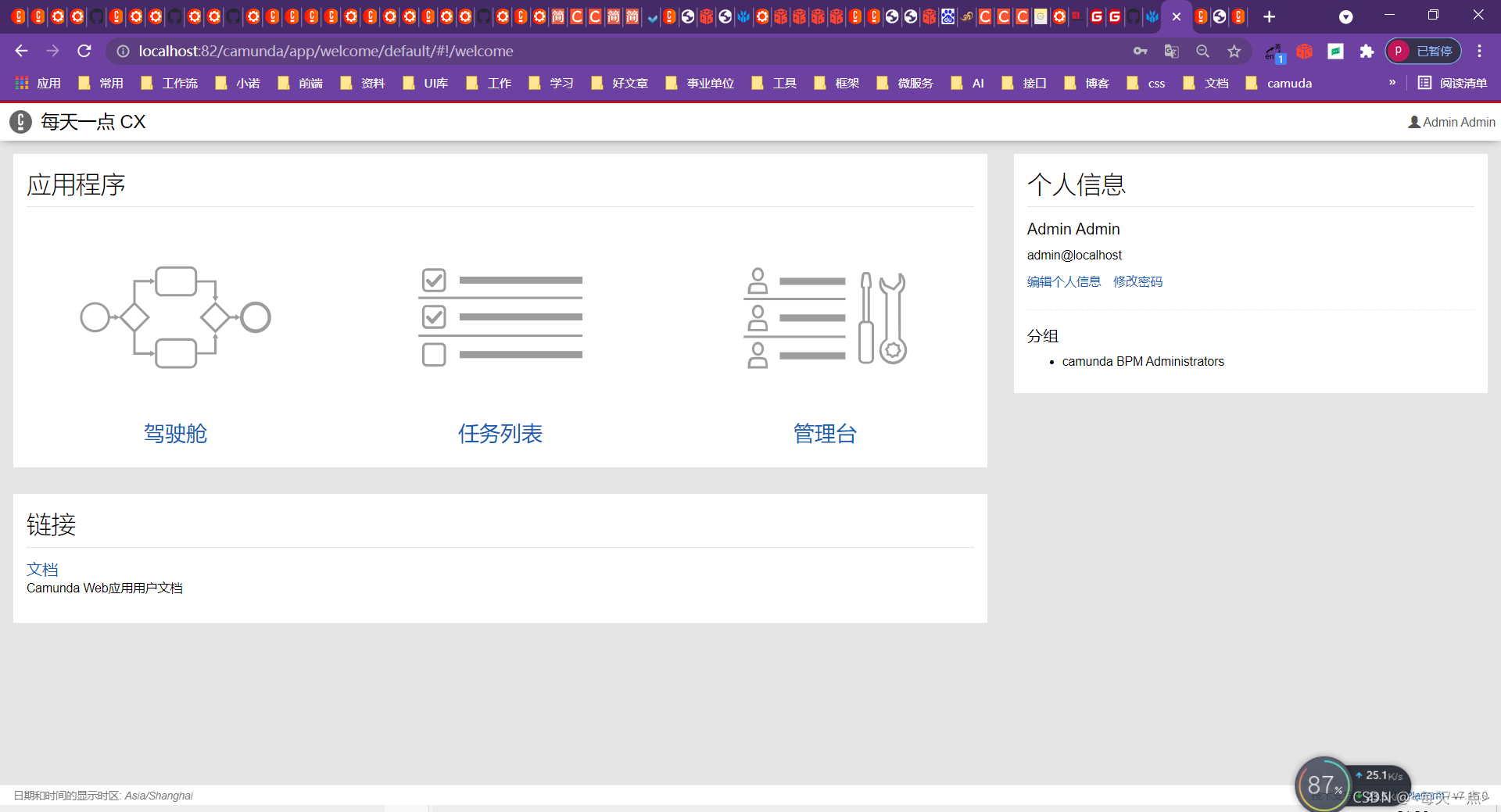Open the 管理台 admin tools icon

[x=825, y=318]
